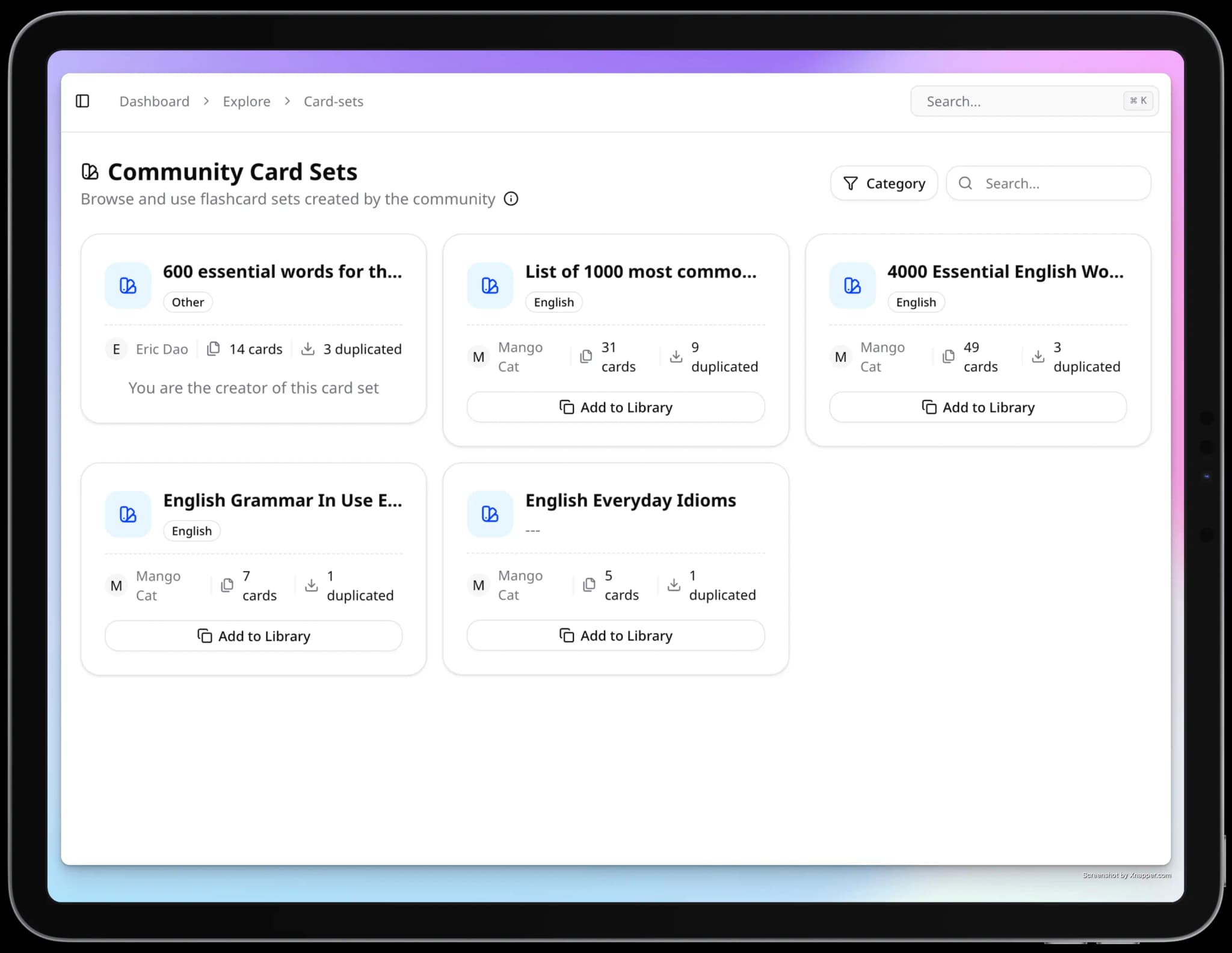This screenshot has width=1232, height=953.
Task: Add 4000 Essential English Words to Library
Action: click(x=977, y=407)
